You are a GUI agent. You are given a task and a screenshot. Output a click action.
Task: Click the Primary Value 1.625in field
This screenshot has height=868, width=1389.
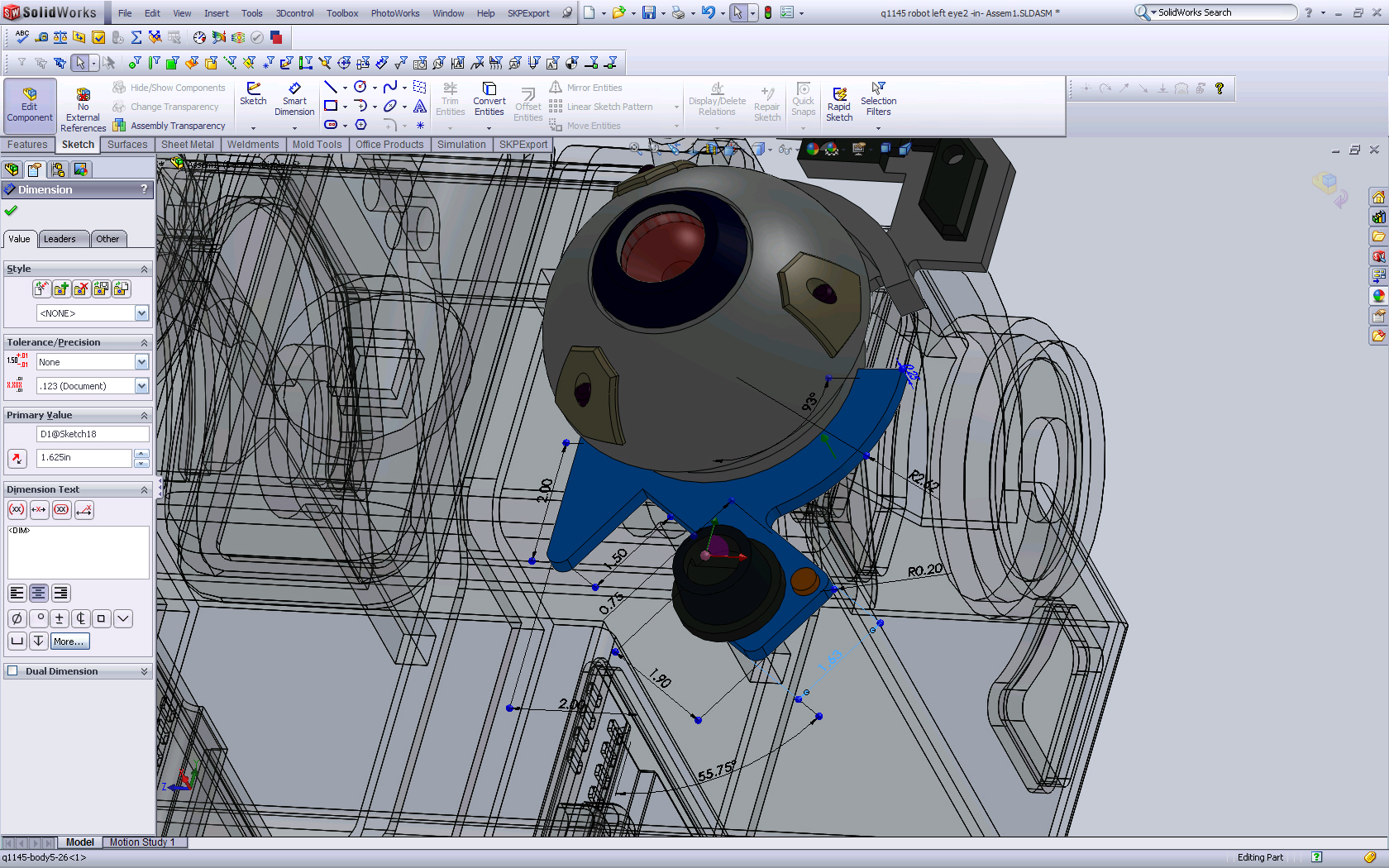point(84,458)
